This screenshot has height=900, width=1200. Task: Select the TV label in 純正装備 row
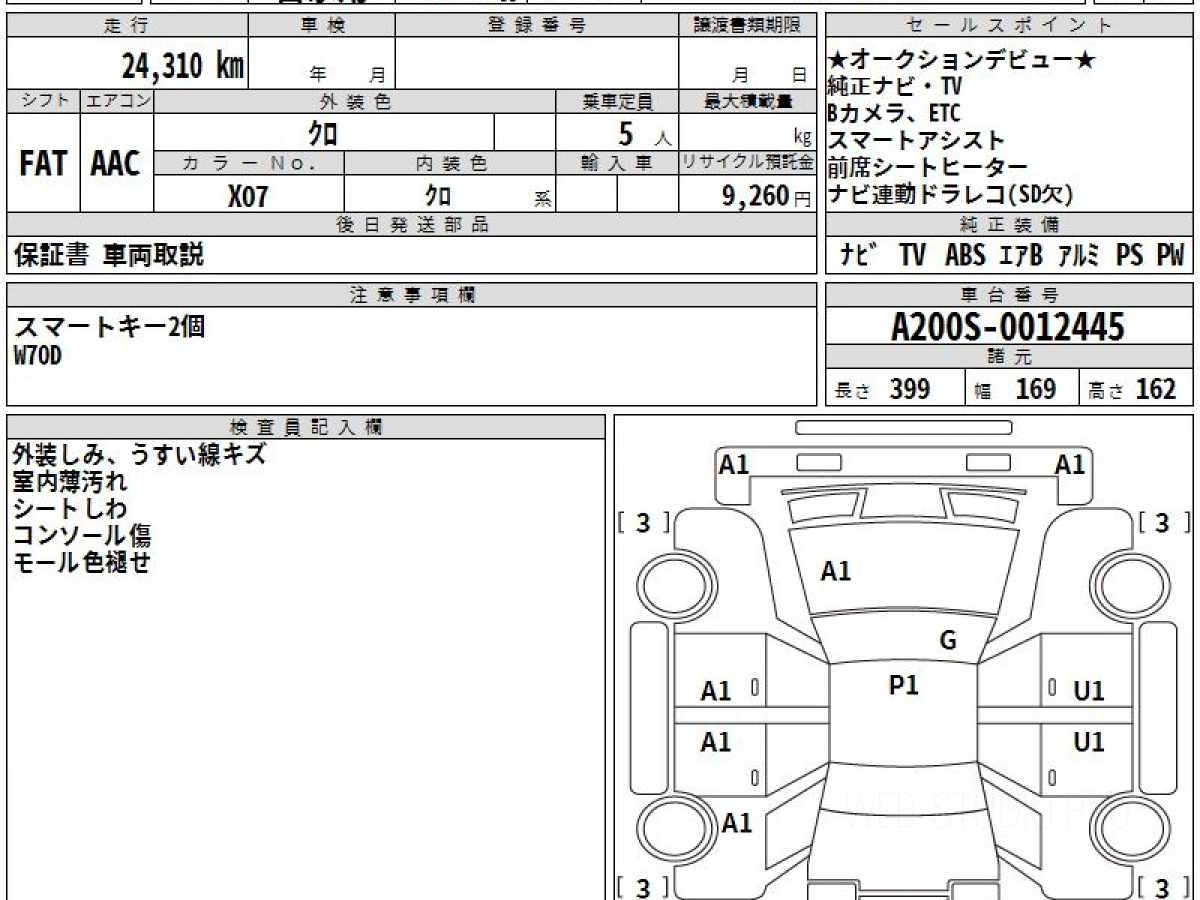tap(912, 255)
